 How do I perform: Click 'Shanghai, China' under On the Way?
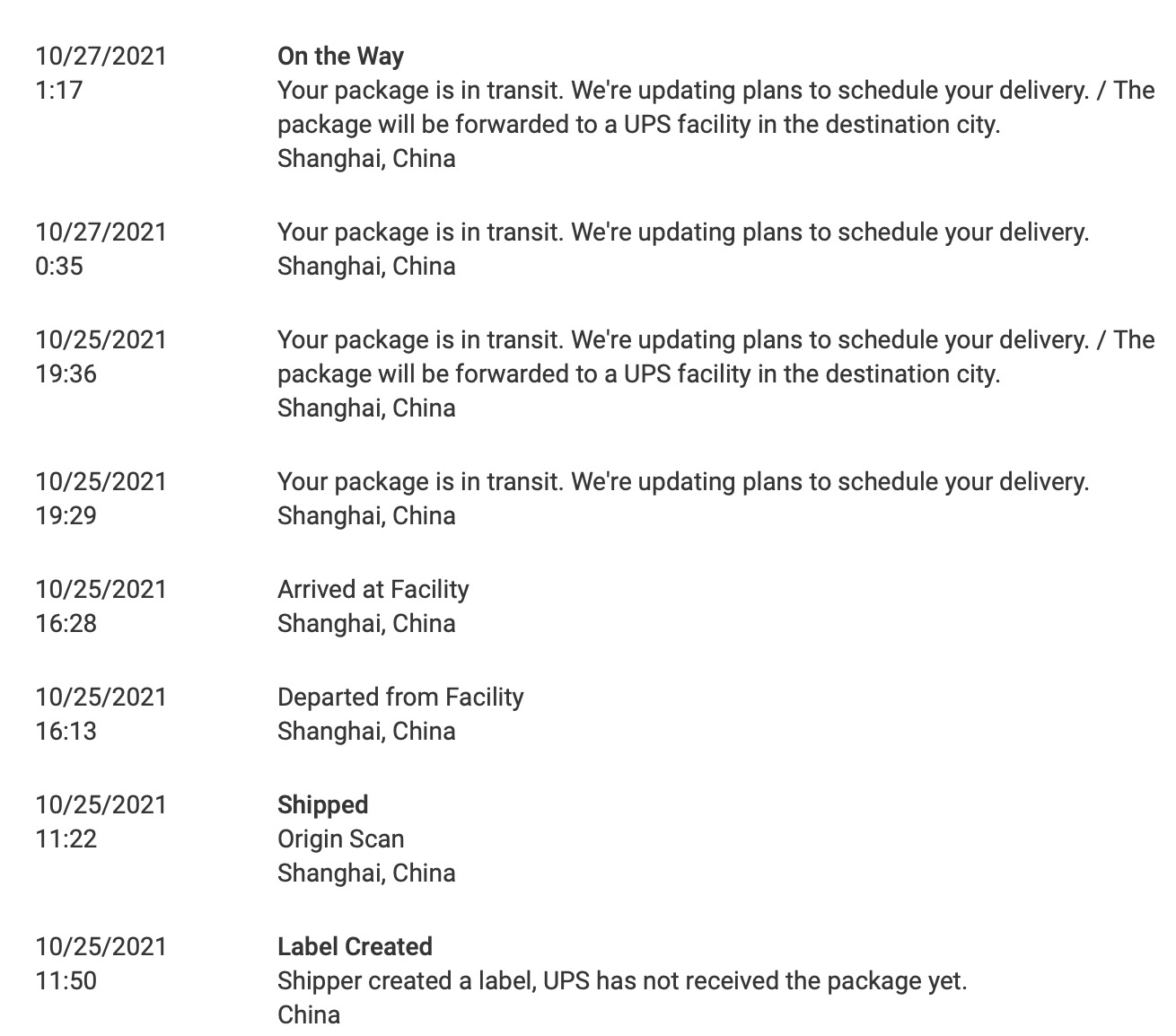(366, 159)
